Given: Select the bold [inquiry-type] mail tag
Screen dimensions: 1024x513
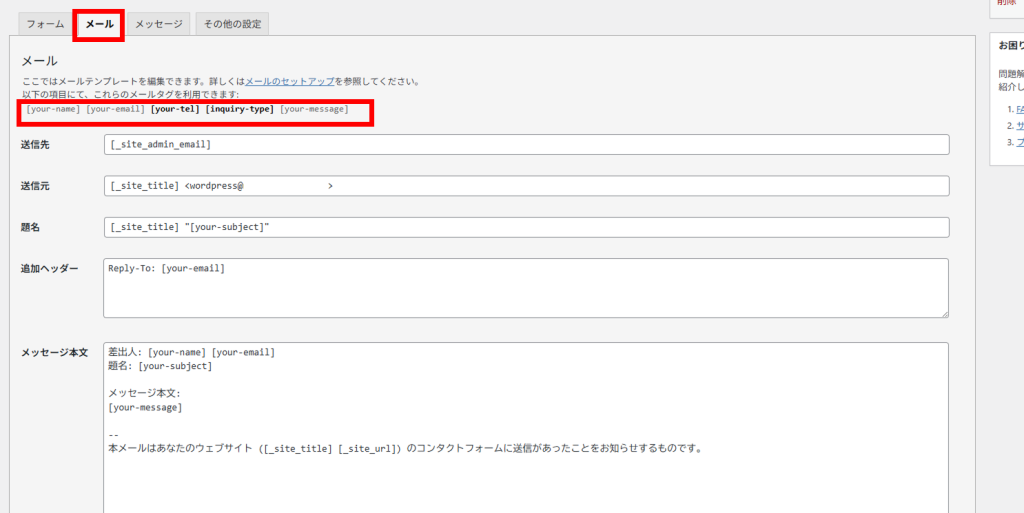Looking at the screenshot, I should pyautogui.click(x=240, y=108).
